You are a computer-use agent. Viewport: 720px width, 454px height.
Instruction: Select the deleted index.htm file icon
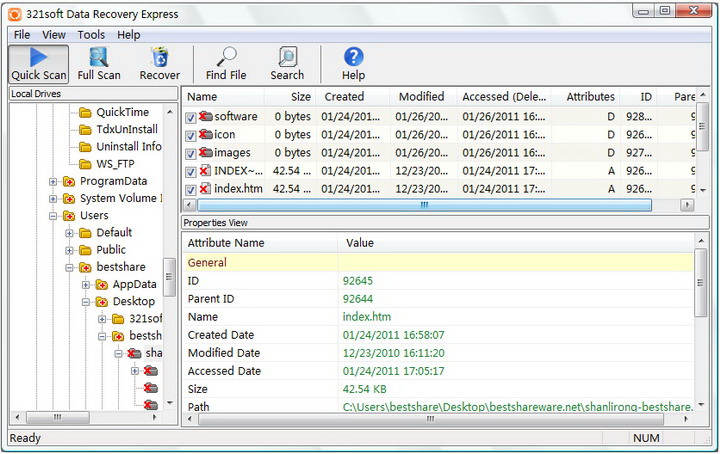coord(205,189)
